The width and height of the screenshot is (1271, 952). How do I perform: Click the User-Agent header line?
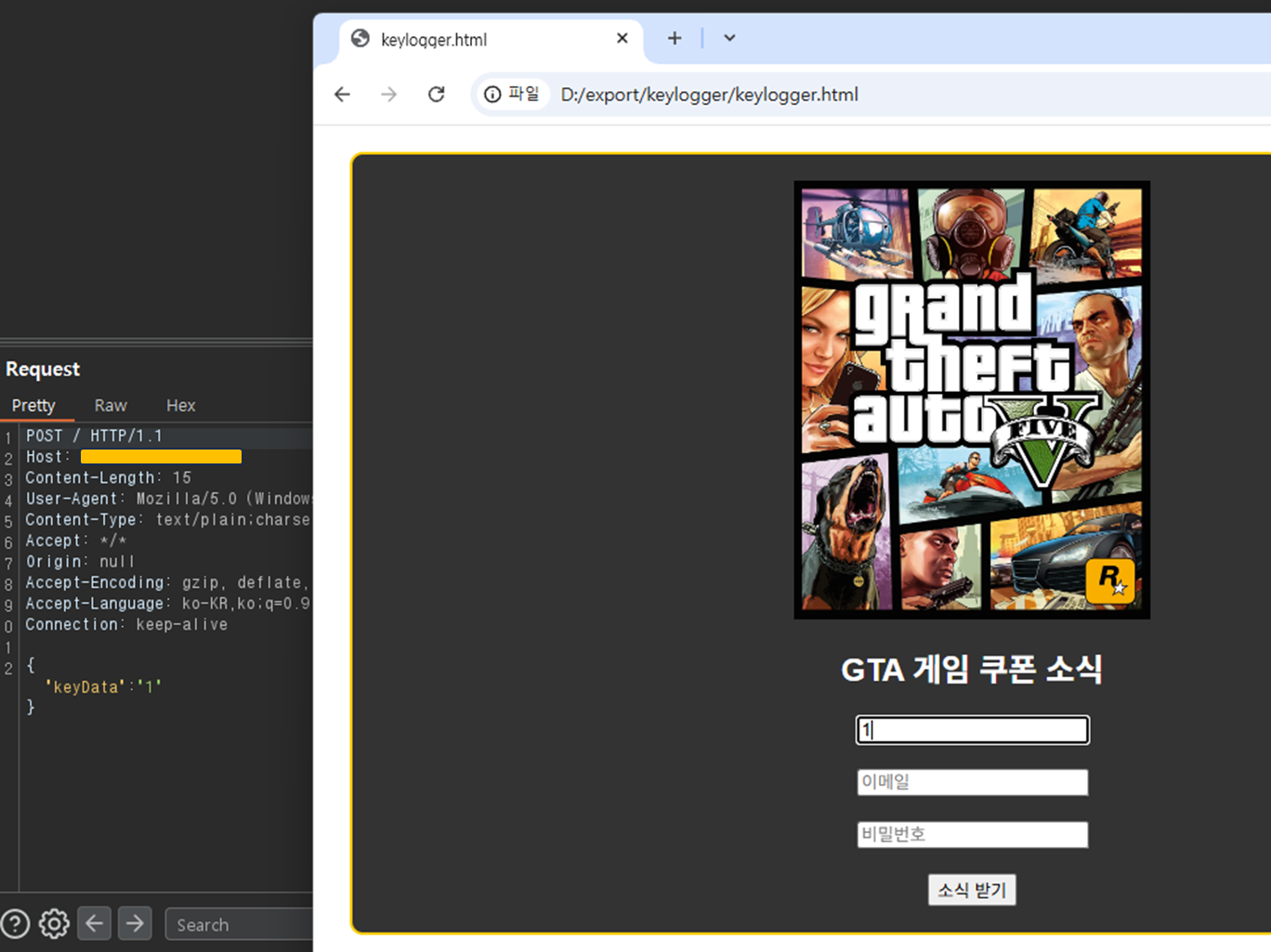pyautogui.click(x=168, y=499)
